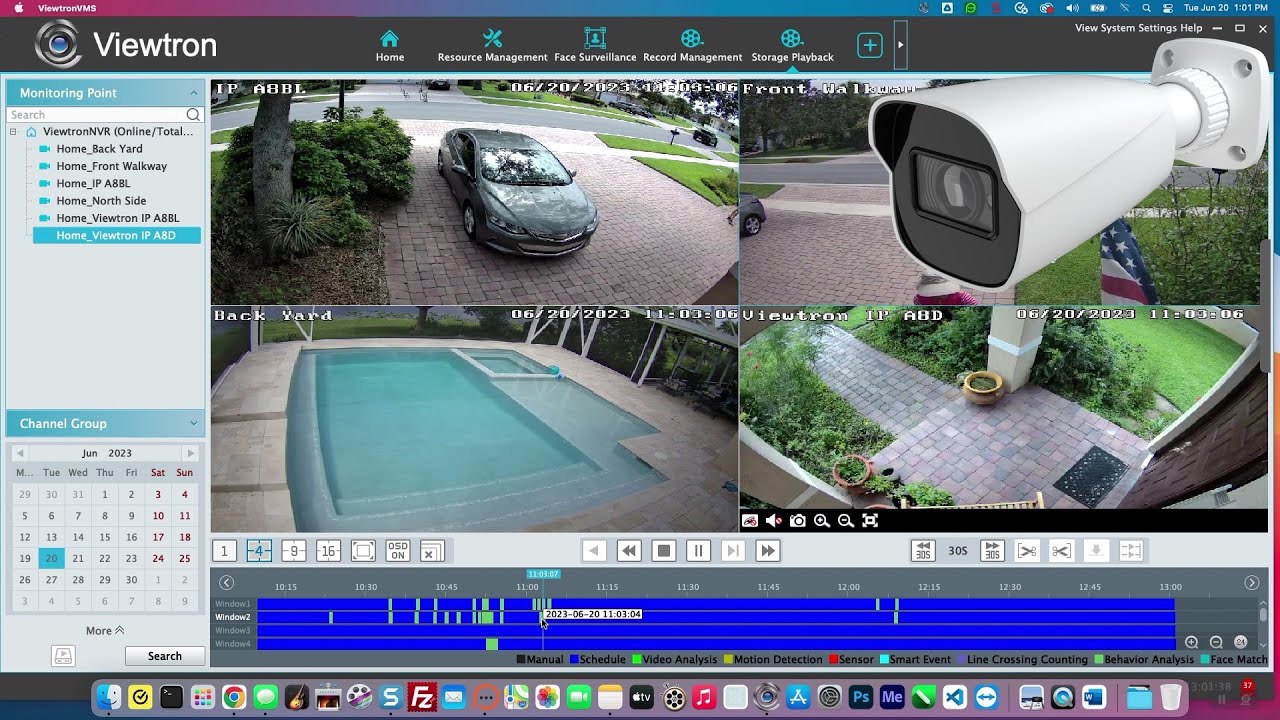Fit video to window icon
Image resolution: width=1280 pixels, height=720 pixels.
click(870, 521)
